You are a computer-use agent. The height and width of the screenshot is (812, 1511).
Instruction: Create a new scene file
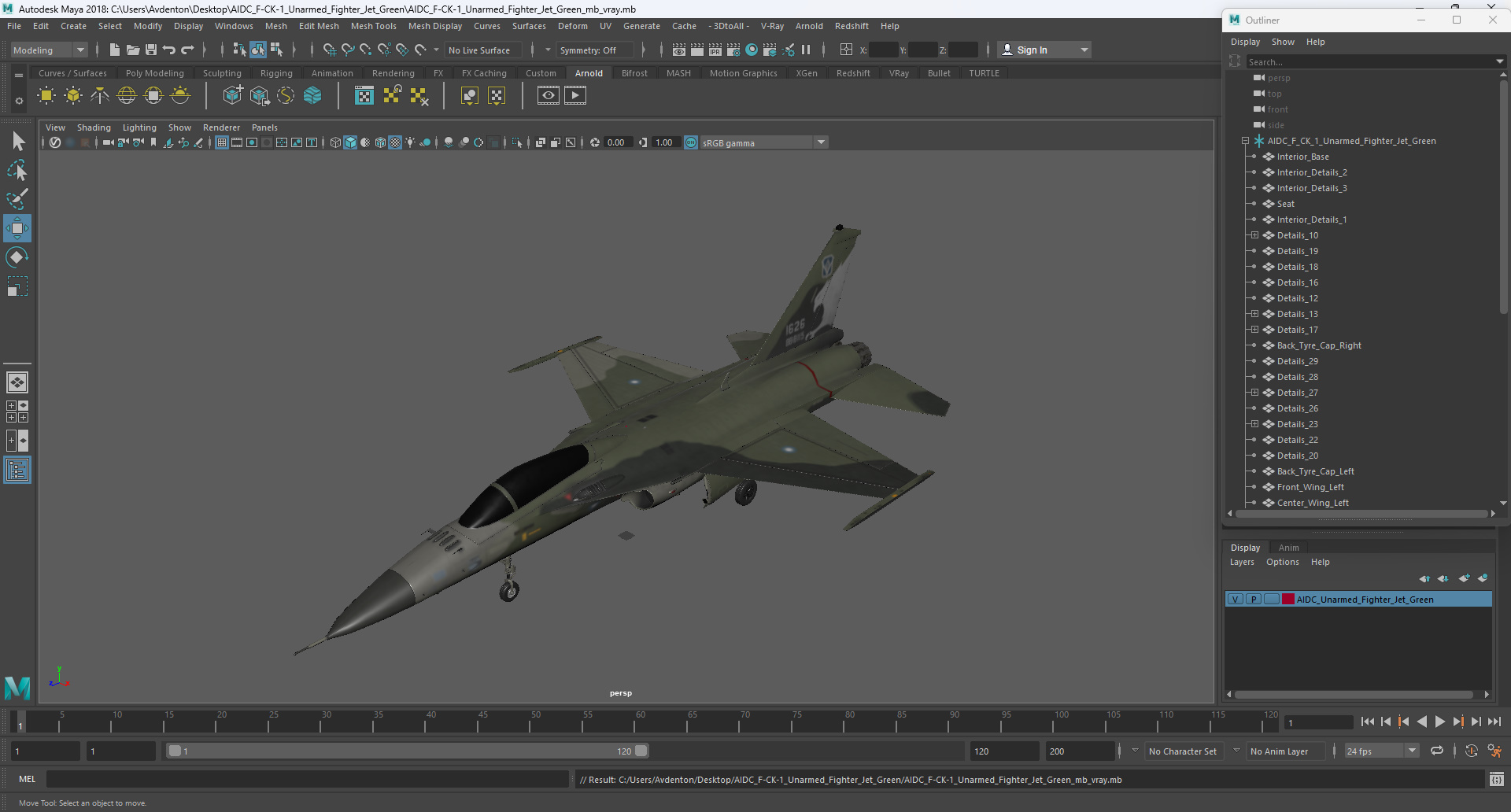point(114,50)
